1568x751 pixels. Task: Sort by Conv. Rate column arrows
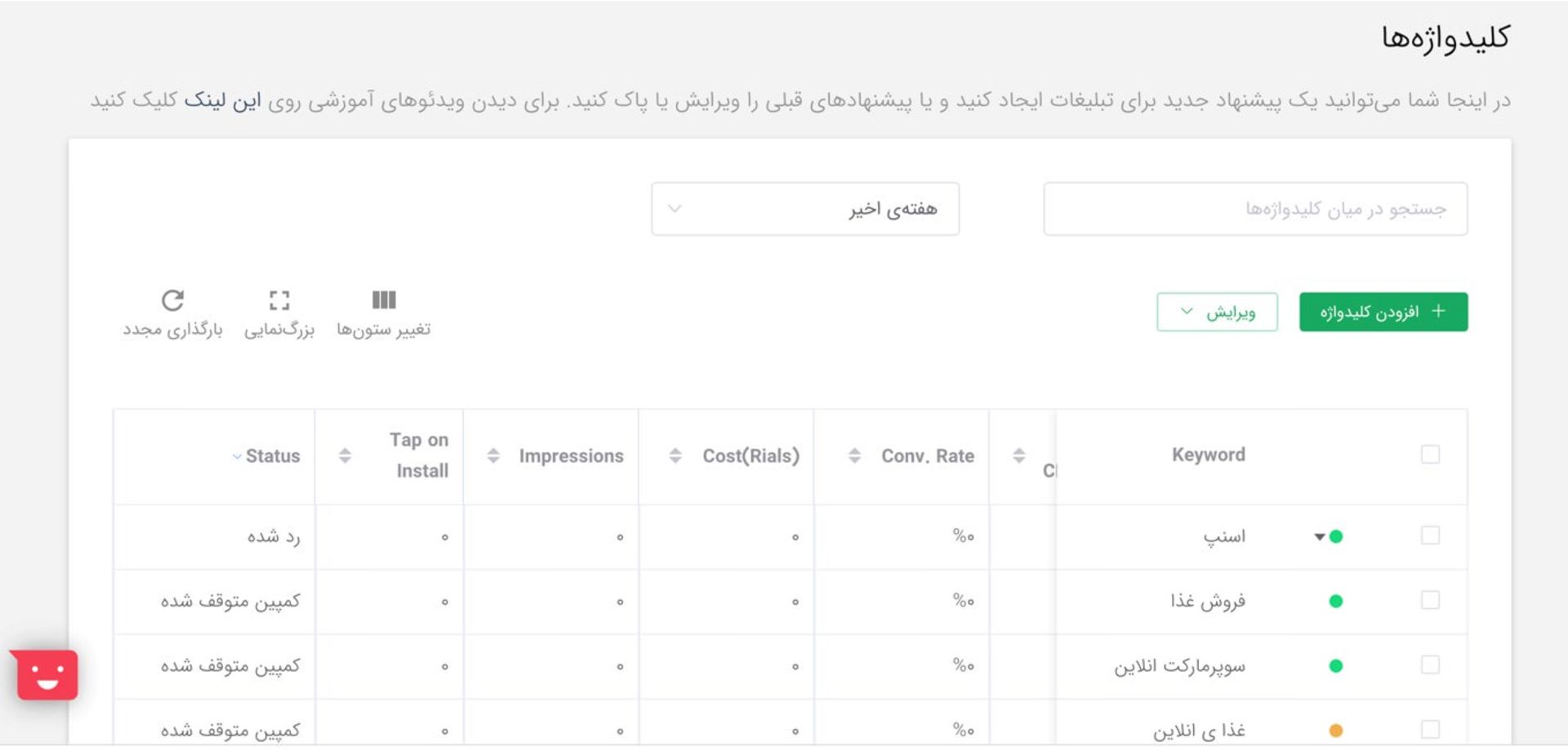854,455
